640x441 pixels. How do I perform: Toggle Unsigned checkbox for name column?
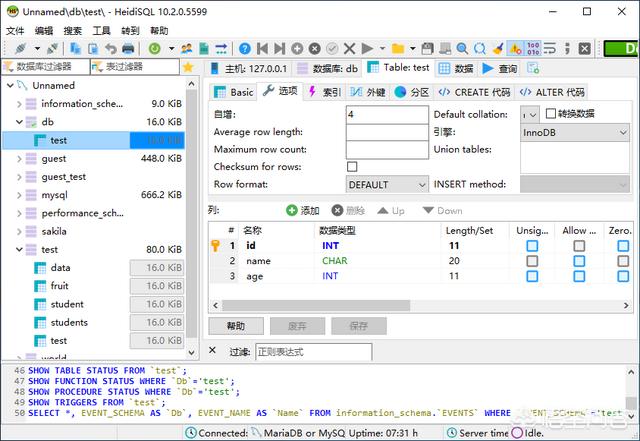coord(532,261)
